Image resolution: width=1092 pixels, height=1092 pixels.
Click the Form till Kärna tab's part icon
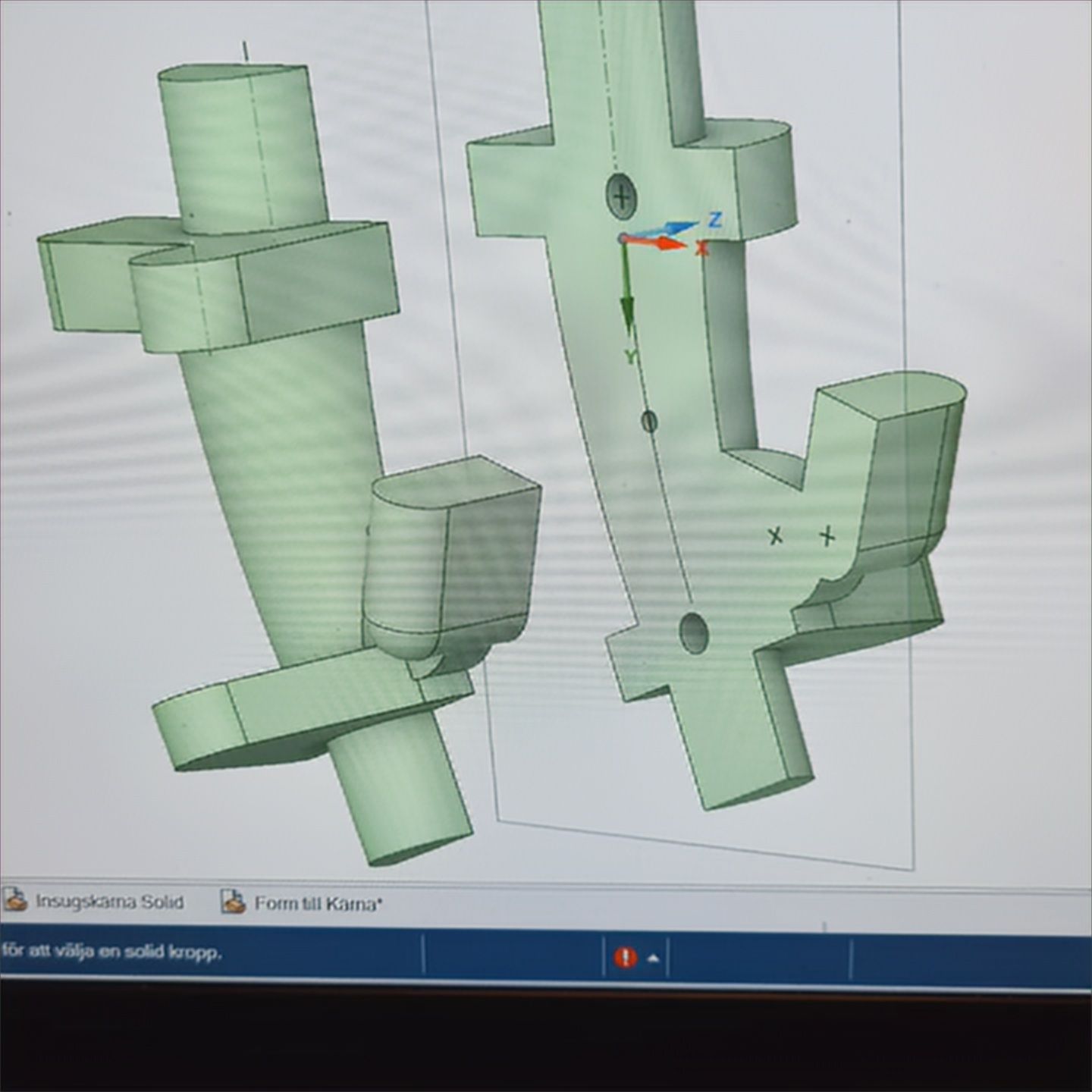point(233,902)
